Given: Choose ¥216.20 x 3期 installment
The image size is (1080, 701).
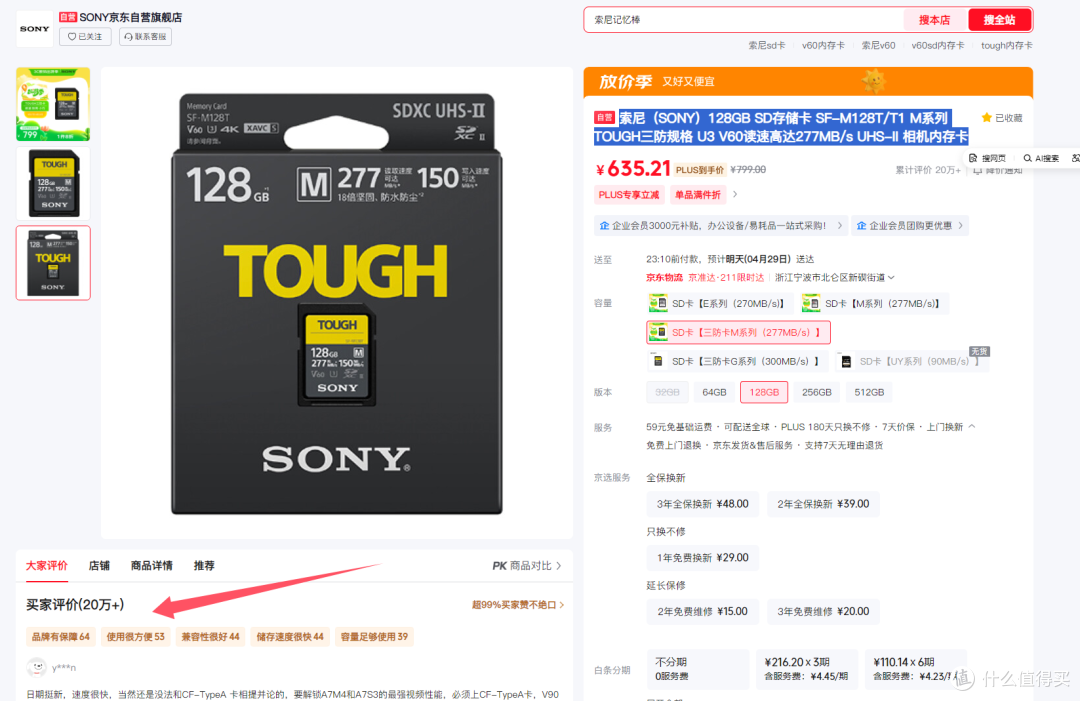Looking at the screenshot, I should coord(807,669).
